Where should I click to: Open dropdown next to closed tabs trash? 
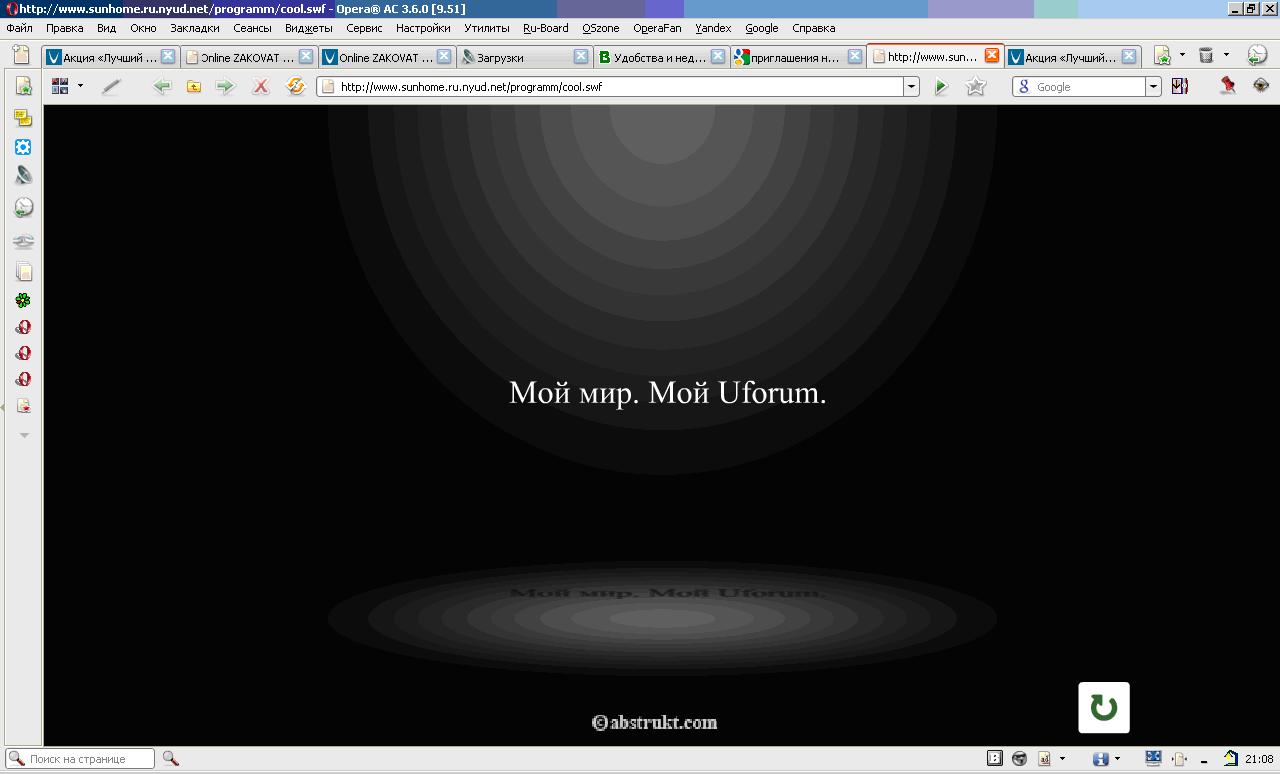(1226, 56)
